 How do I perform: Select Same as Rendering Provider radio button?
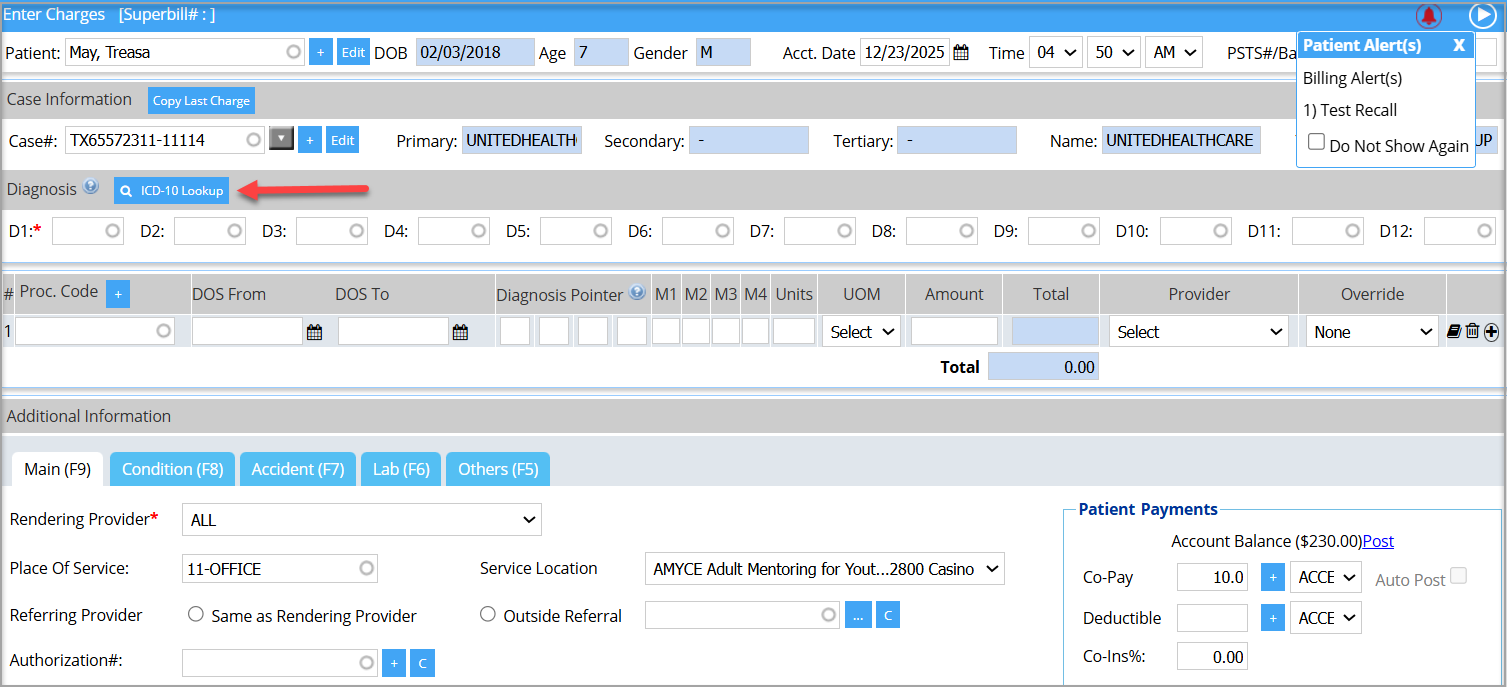click(196, 615)
